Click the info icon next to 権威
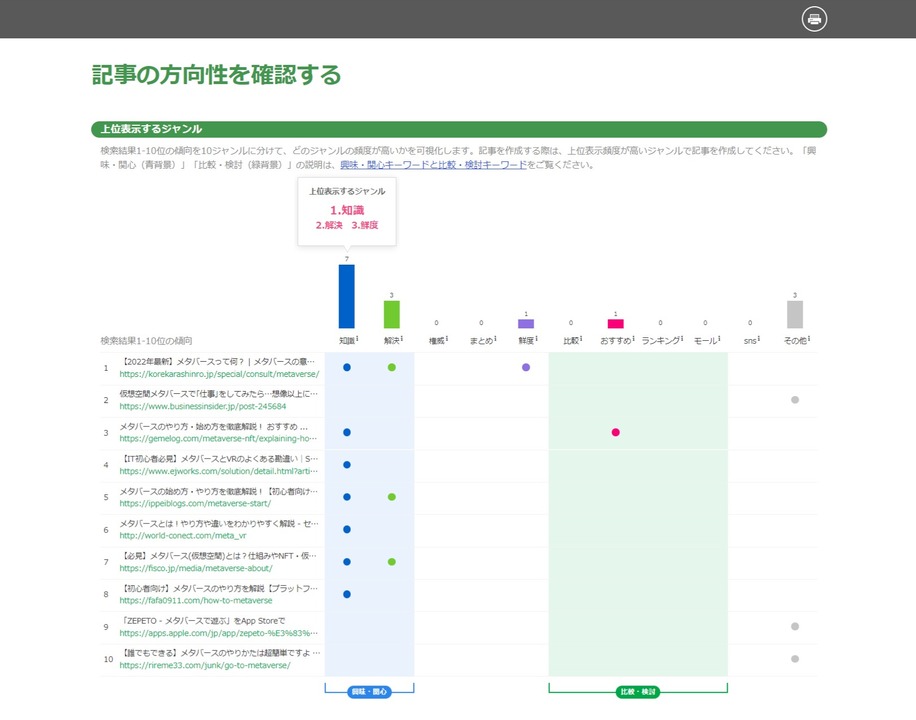The width and height of the screenshot is (916, 720). point(447,338)
